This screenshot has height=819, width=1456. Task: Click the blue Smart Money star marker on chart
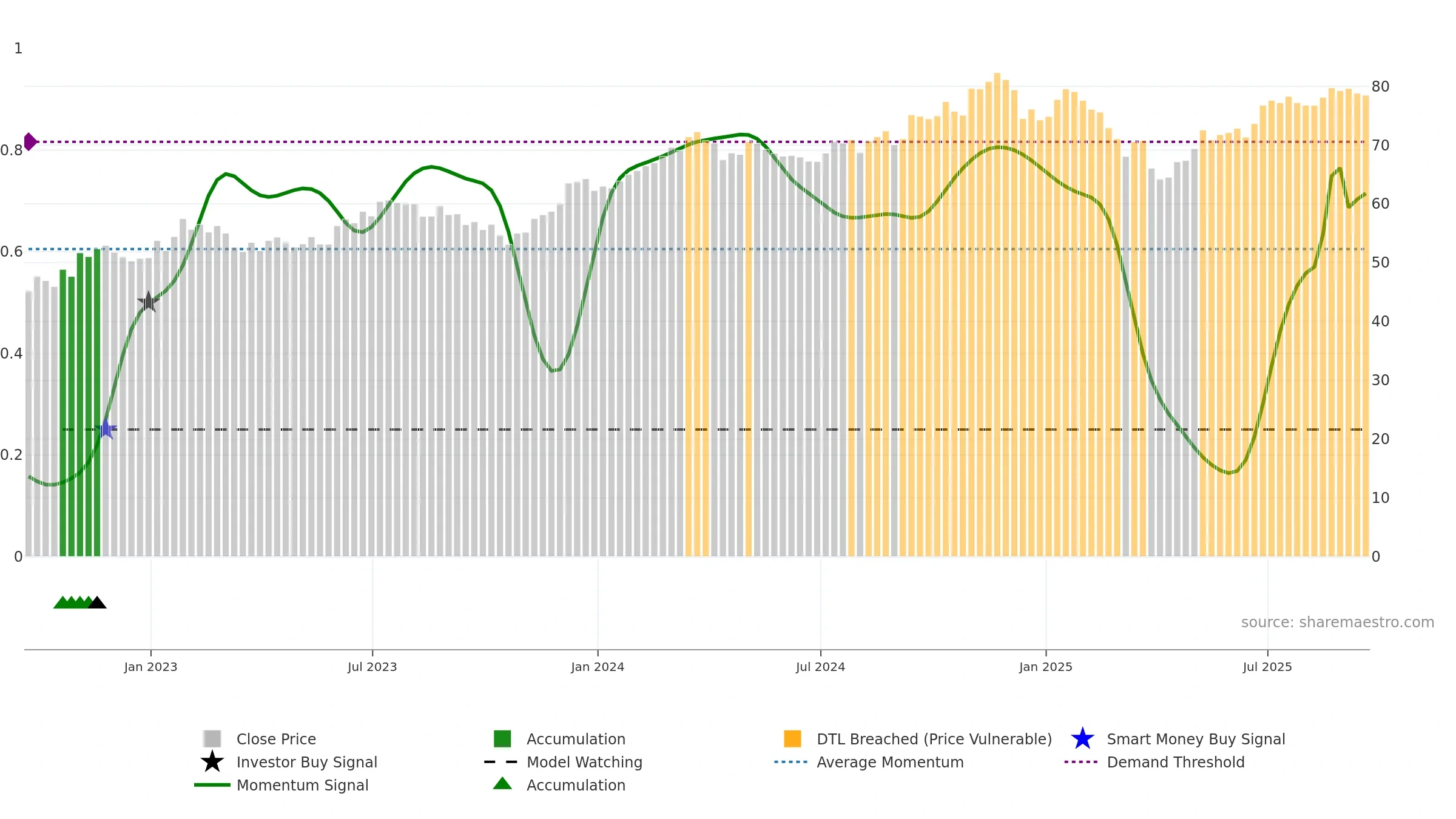[106, 429]
